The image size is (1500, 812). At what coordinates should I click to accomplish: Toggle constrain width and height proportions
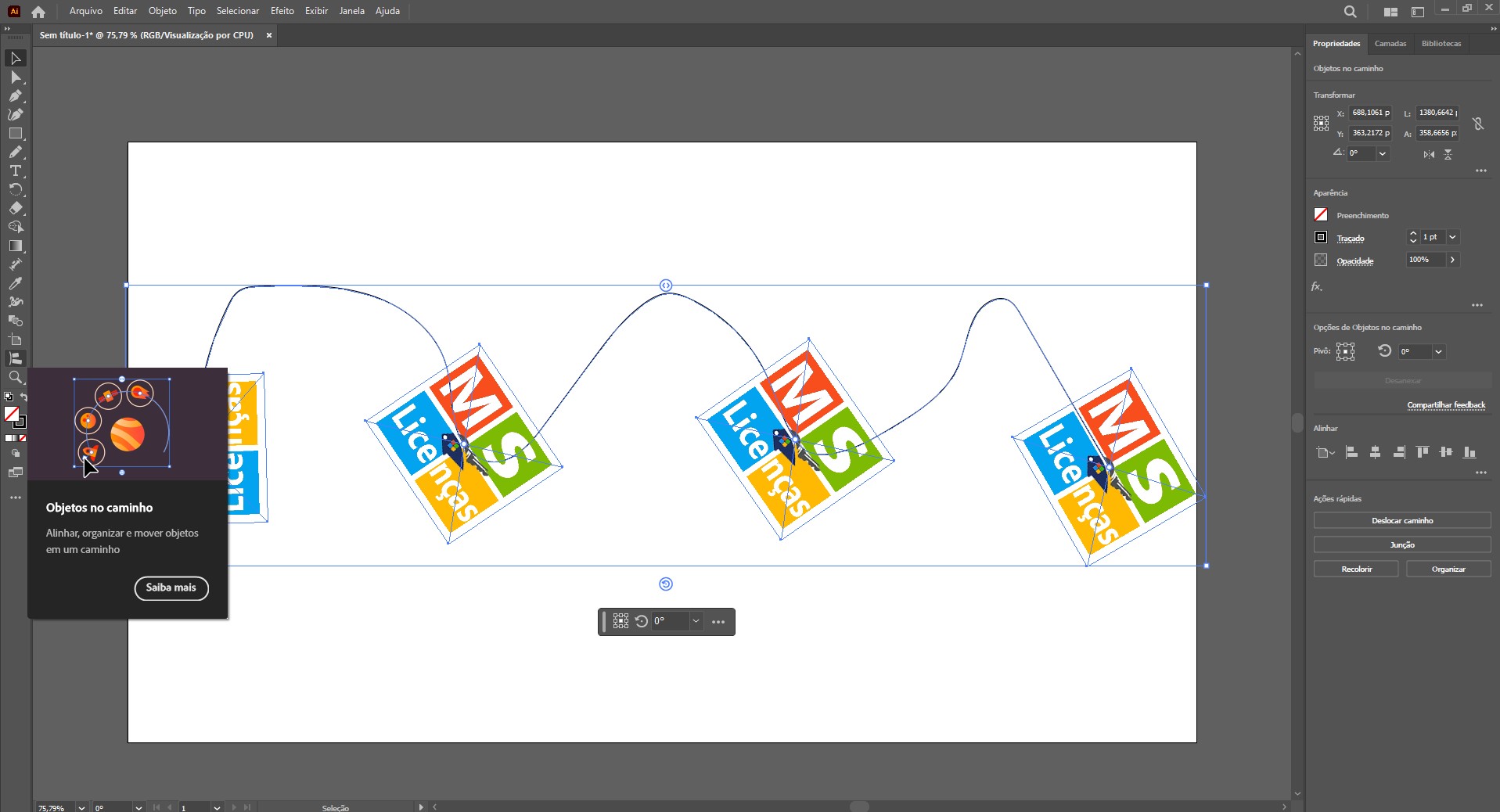(1477, 124)
